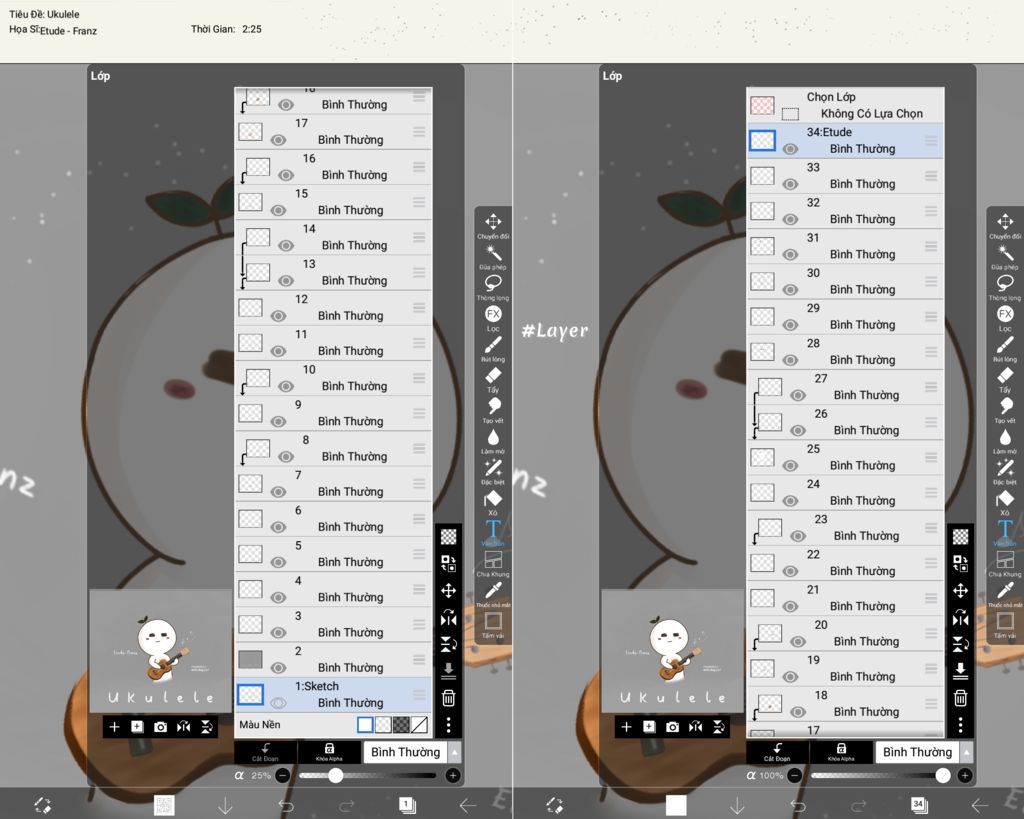Toggle the eye icon on layer 5

coord(278,562)
